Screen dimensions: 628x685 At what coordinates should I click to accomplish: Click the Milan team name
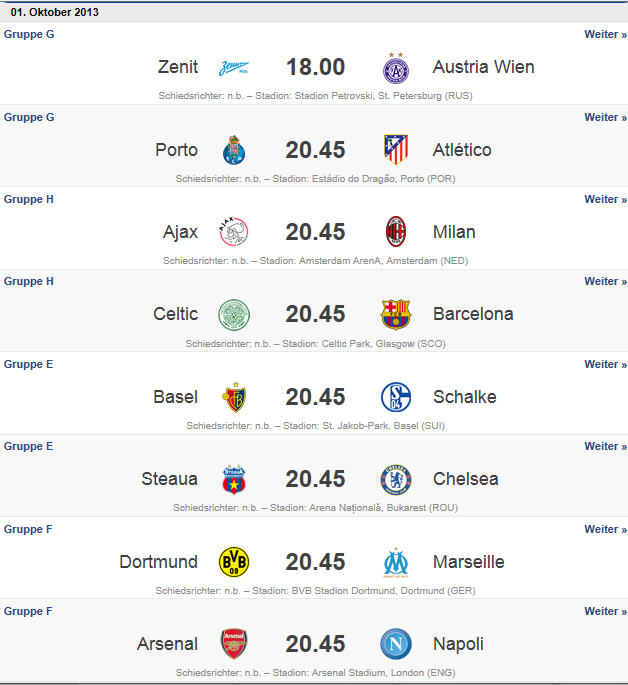(454, 232)
